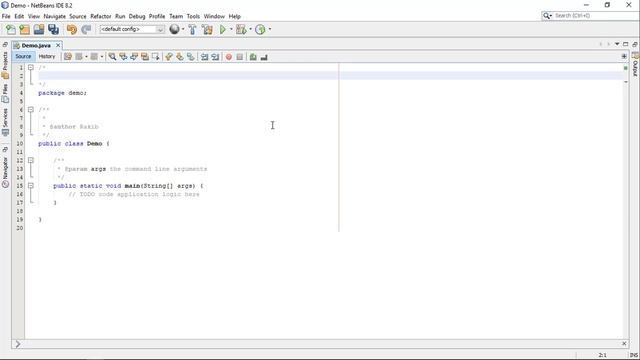Click Shift Line Left icon

(x=204, y=57)
